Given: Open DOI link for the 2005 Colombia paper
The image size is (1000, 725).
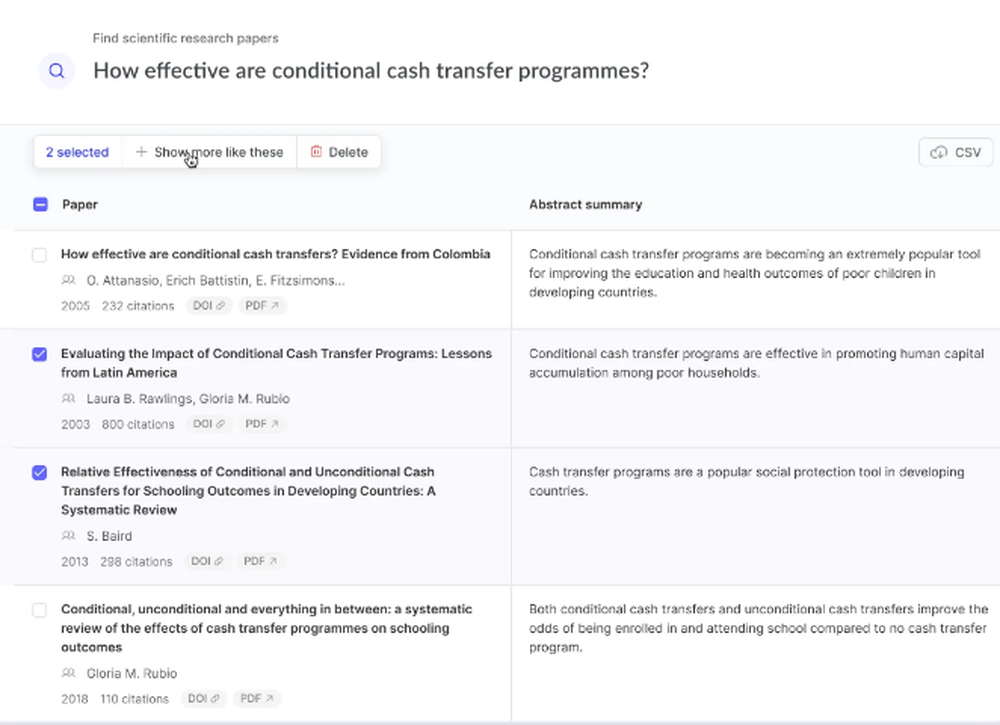Looking at the screenshot, I should 209,306.
